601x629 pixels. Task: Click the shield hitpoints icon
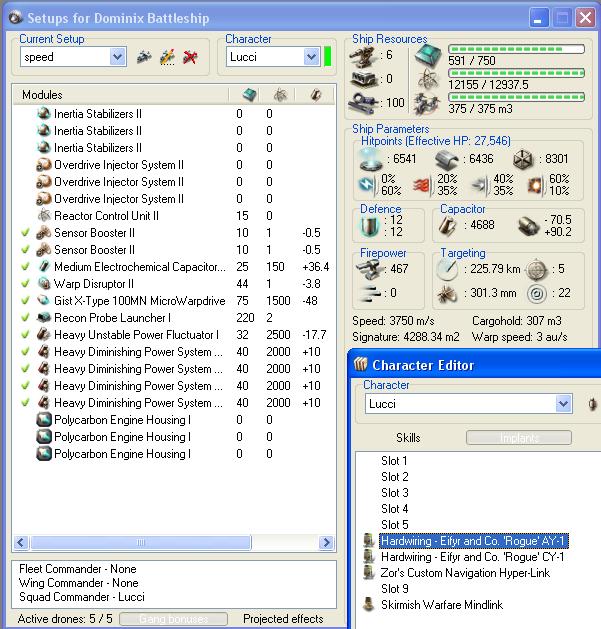[371, 160]
